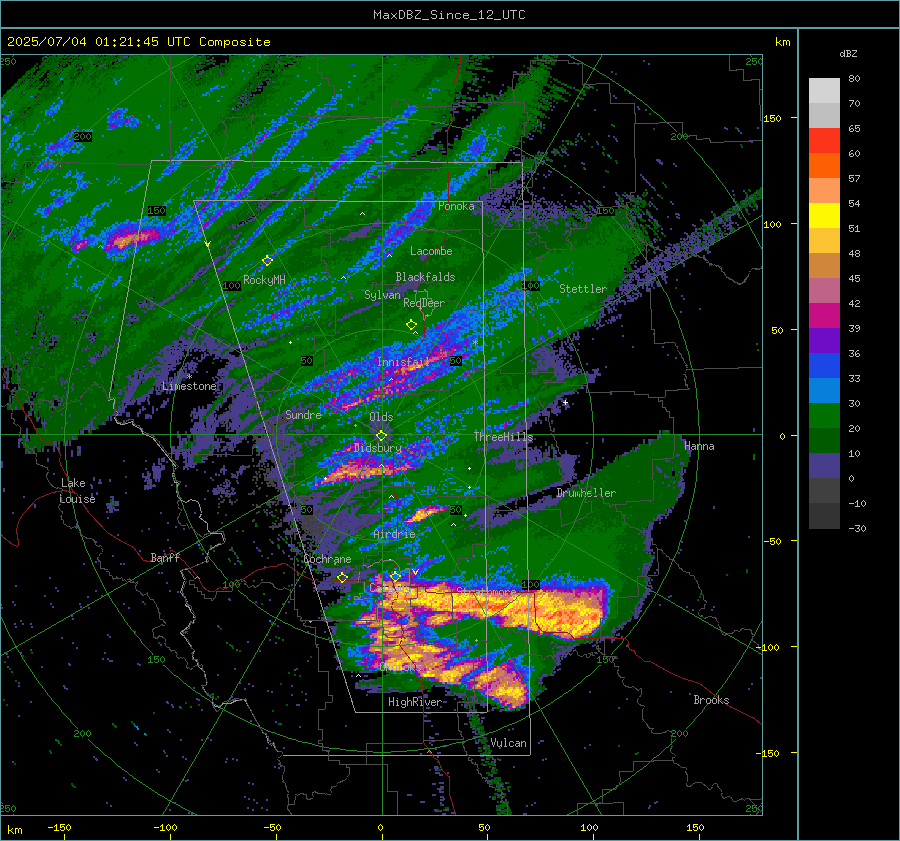
Task: Click the MaxDBZ_Since_12_UTC title
Action: (x=449, y=15)
